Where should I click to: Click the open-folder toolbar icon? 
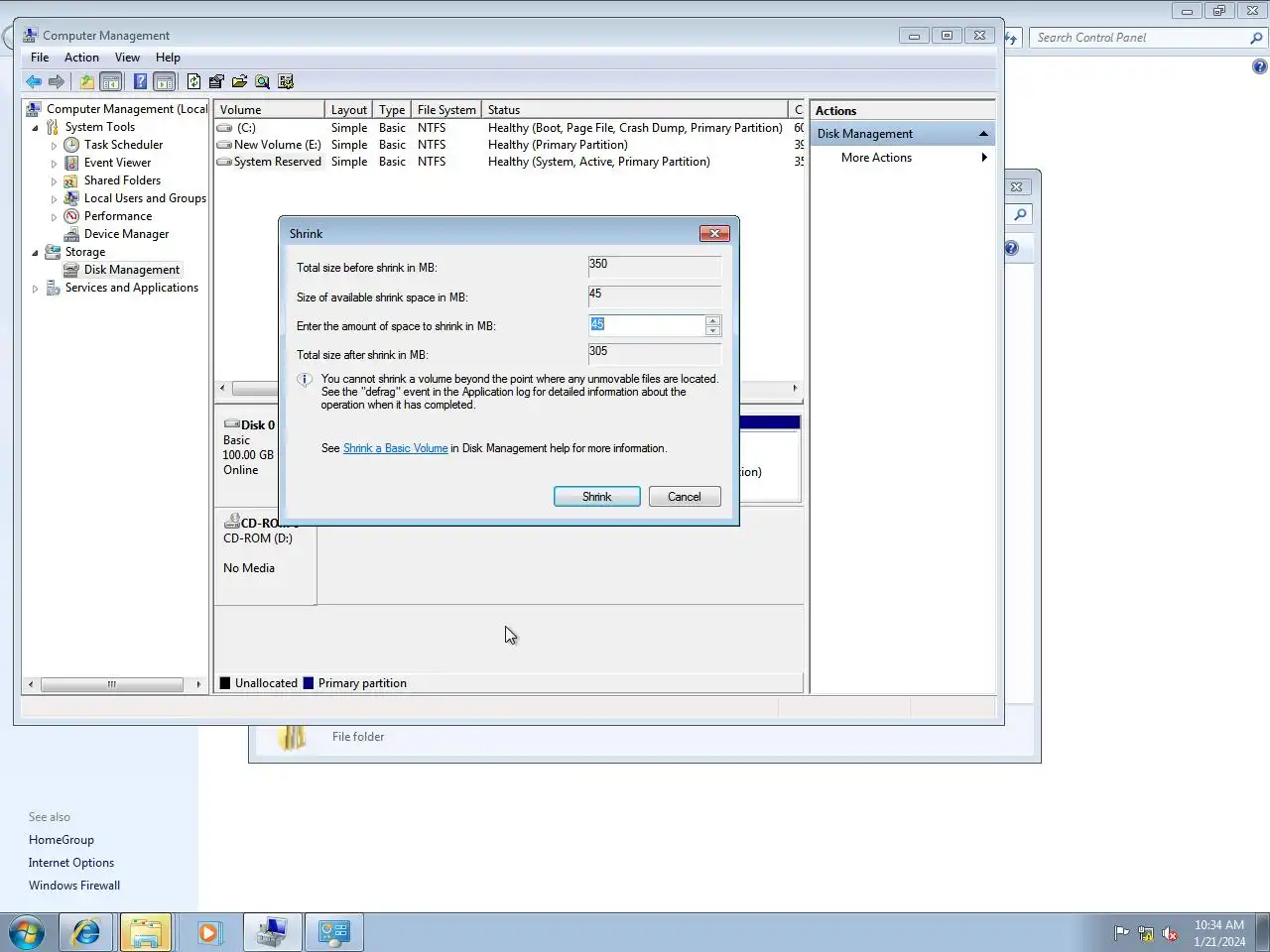coord(239,81)
